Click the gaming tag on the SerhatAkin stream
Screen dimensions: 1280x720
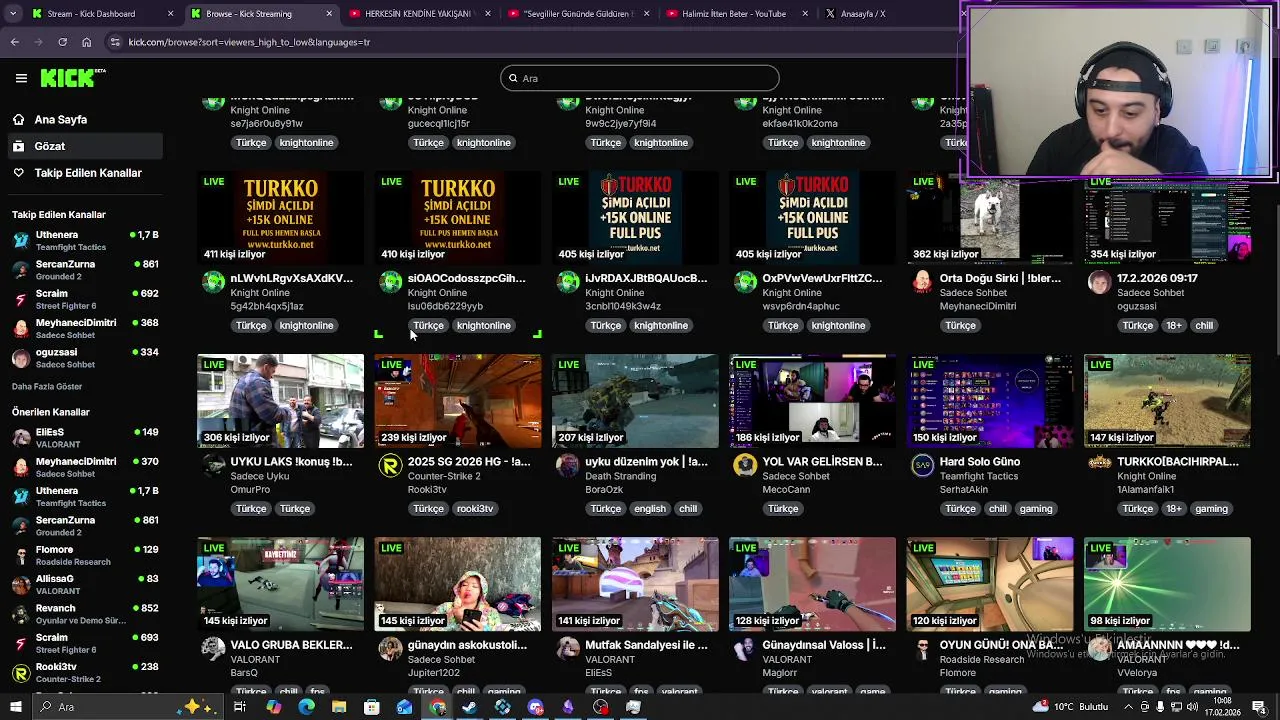tap(1036, 508)
